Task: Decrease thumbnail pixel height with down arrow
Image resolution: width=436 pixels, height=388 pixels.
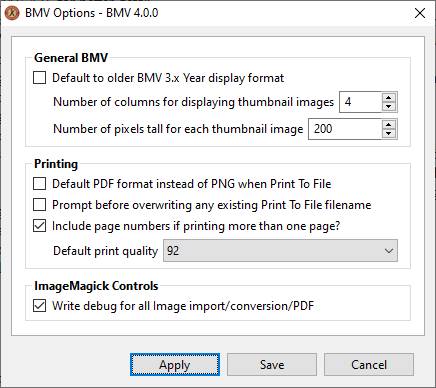Action: (389, 134)
